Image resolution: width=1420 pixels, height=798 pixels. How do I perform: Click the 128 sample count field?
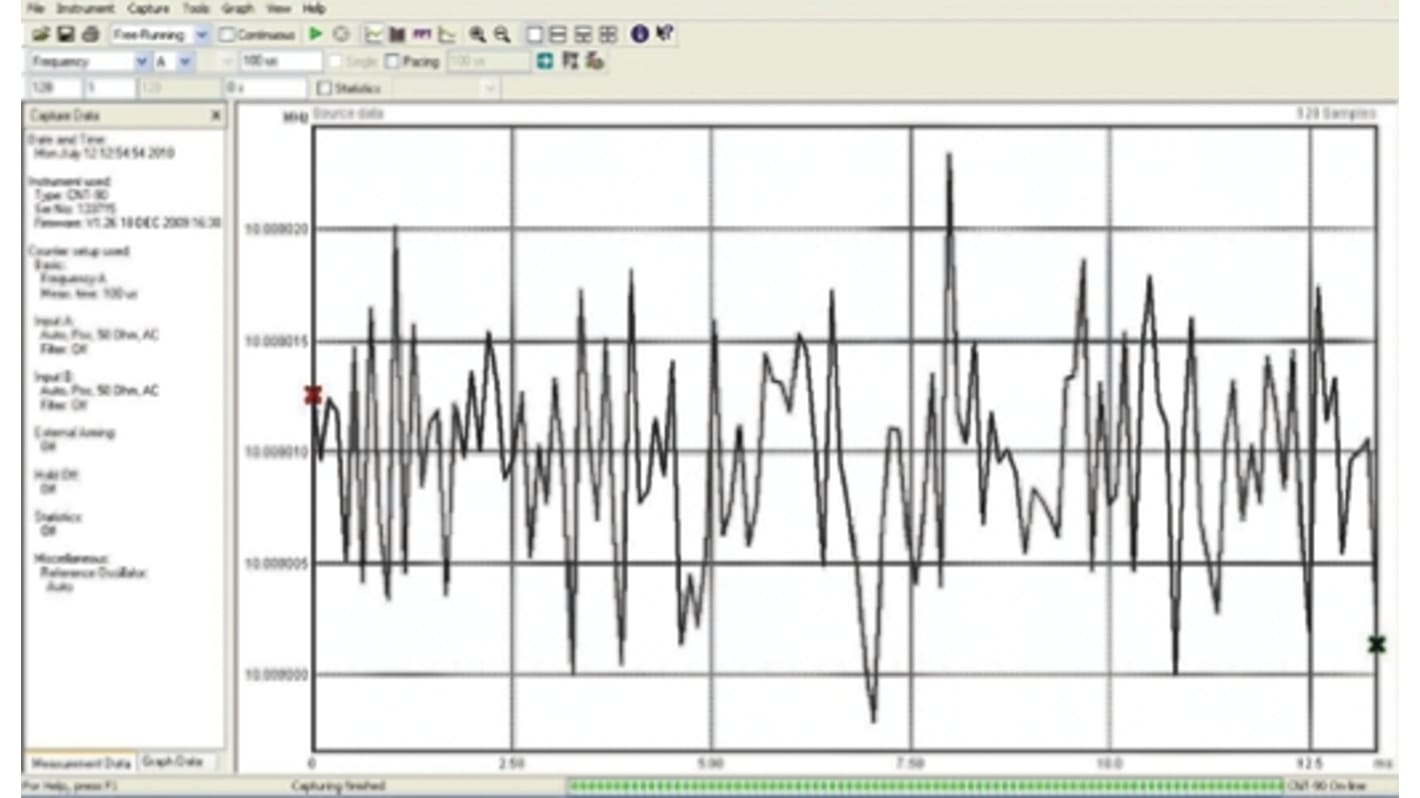[x=54, y=88]
